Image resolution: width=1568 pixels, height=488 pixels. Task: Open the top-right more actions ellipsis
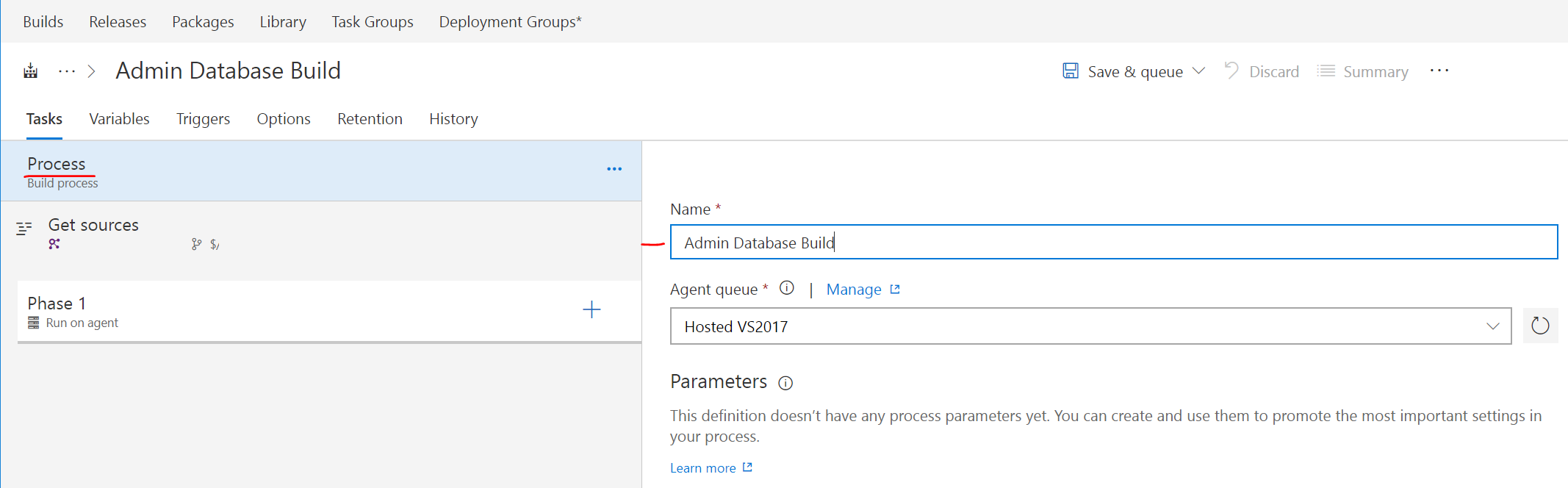tap(1439, 71)
